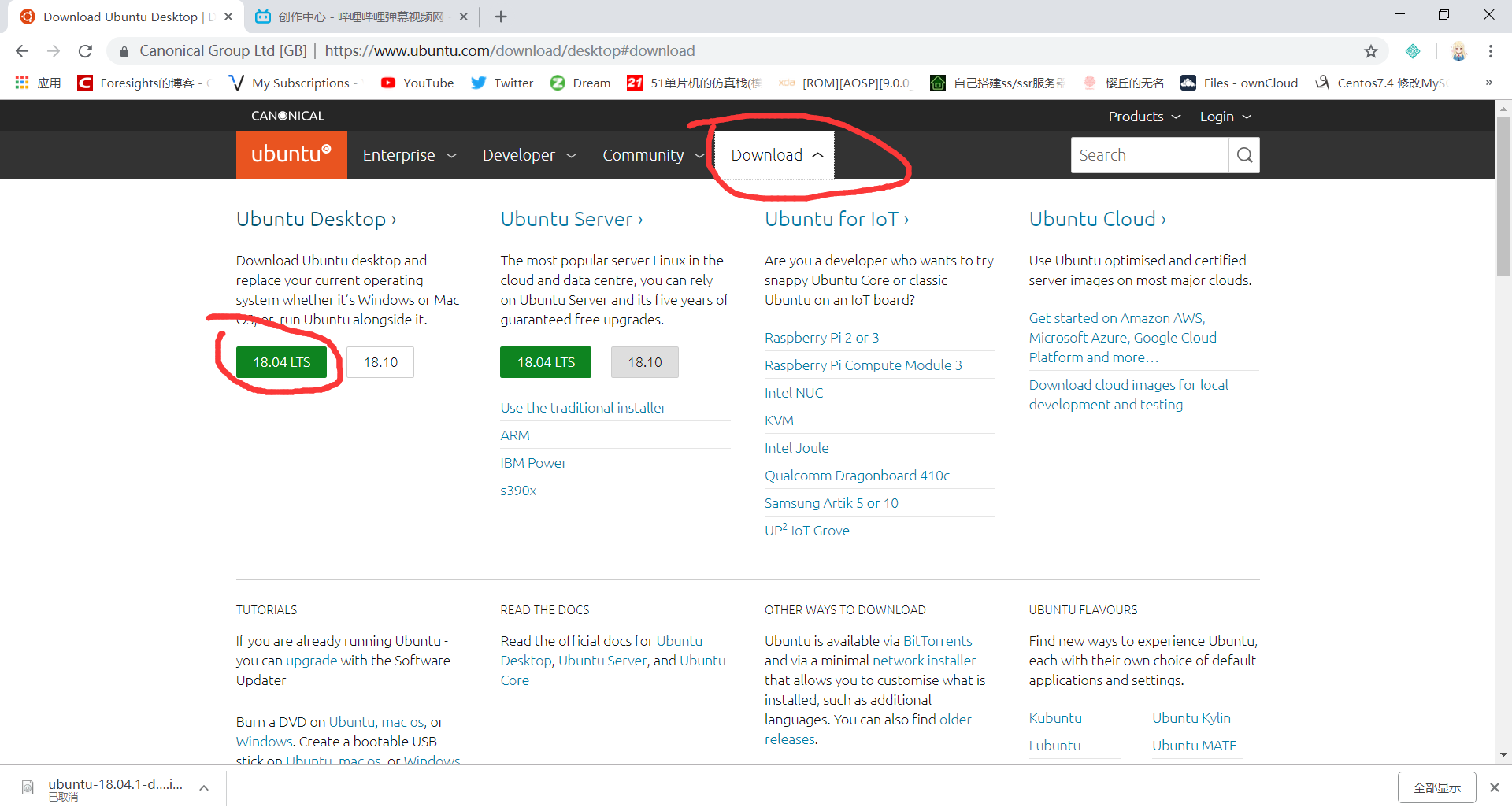Select Ubuntu Desktop 18.10 button
This screenshot has height=811, width=1512.
pos(380,362)
